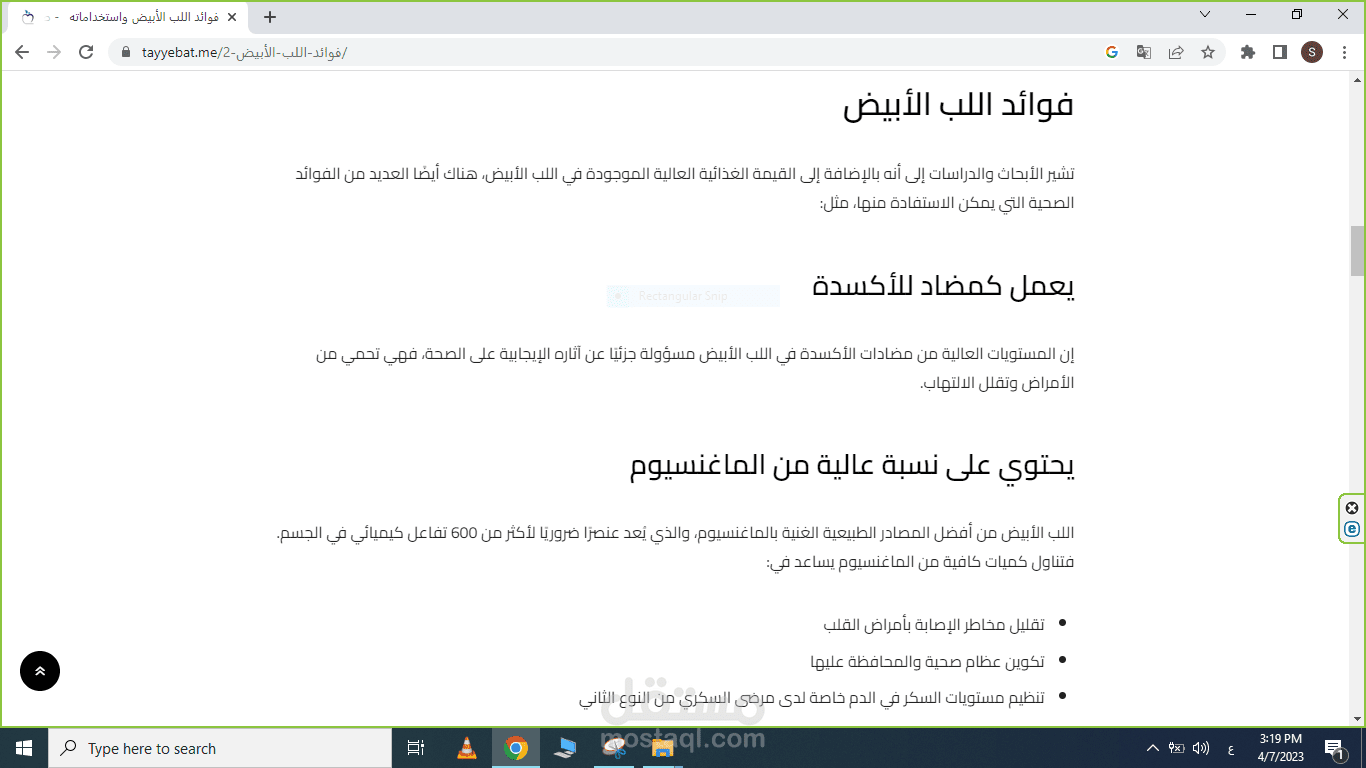The width and height of the screenshot is (1366, 768).
Task: Go back to the previous page
Action: [22, 52]
